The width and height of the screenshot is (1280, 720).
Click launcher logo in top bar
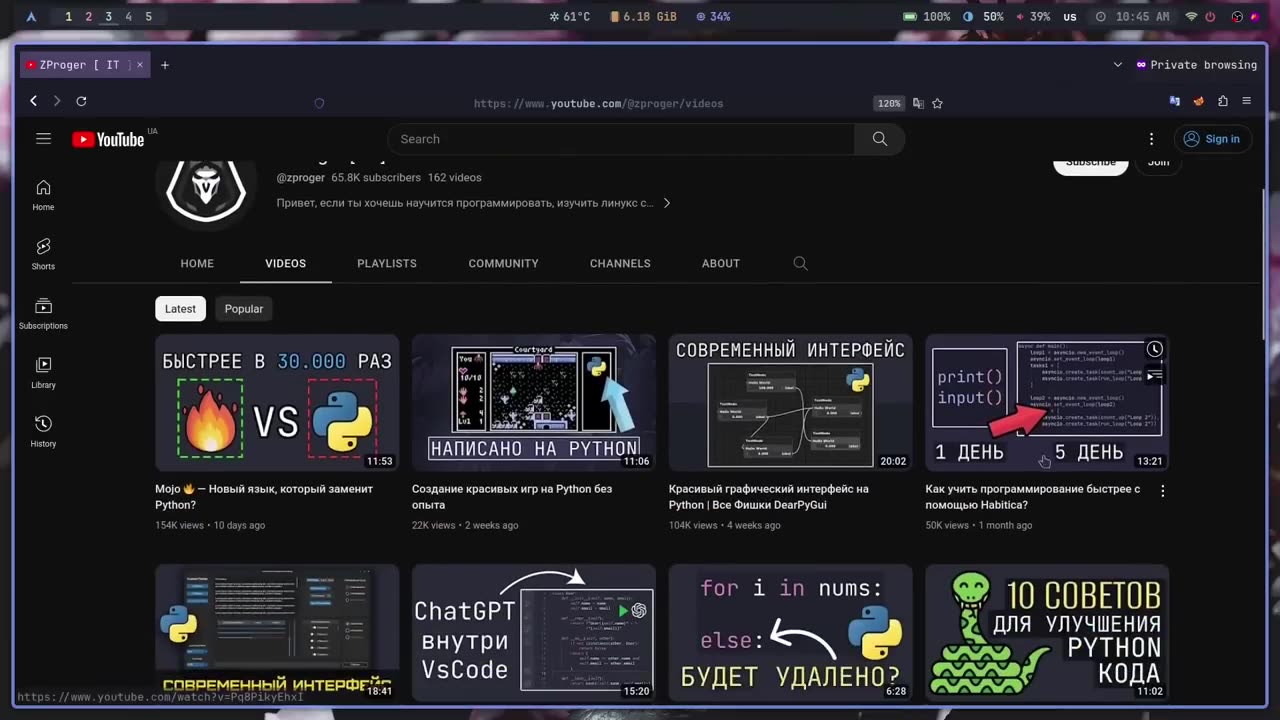pos(31,17)
